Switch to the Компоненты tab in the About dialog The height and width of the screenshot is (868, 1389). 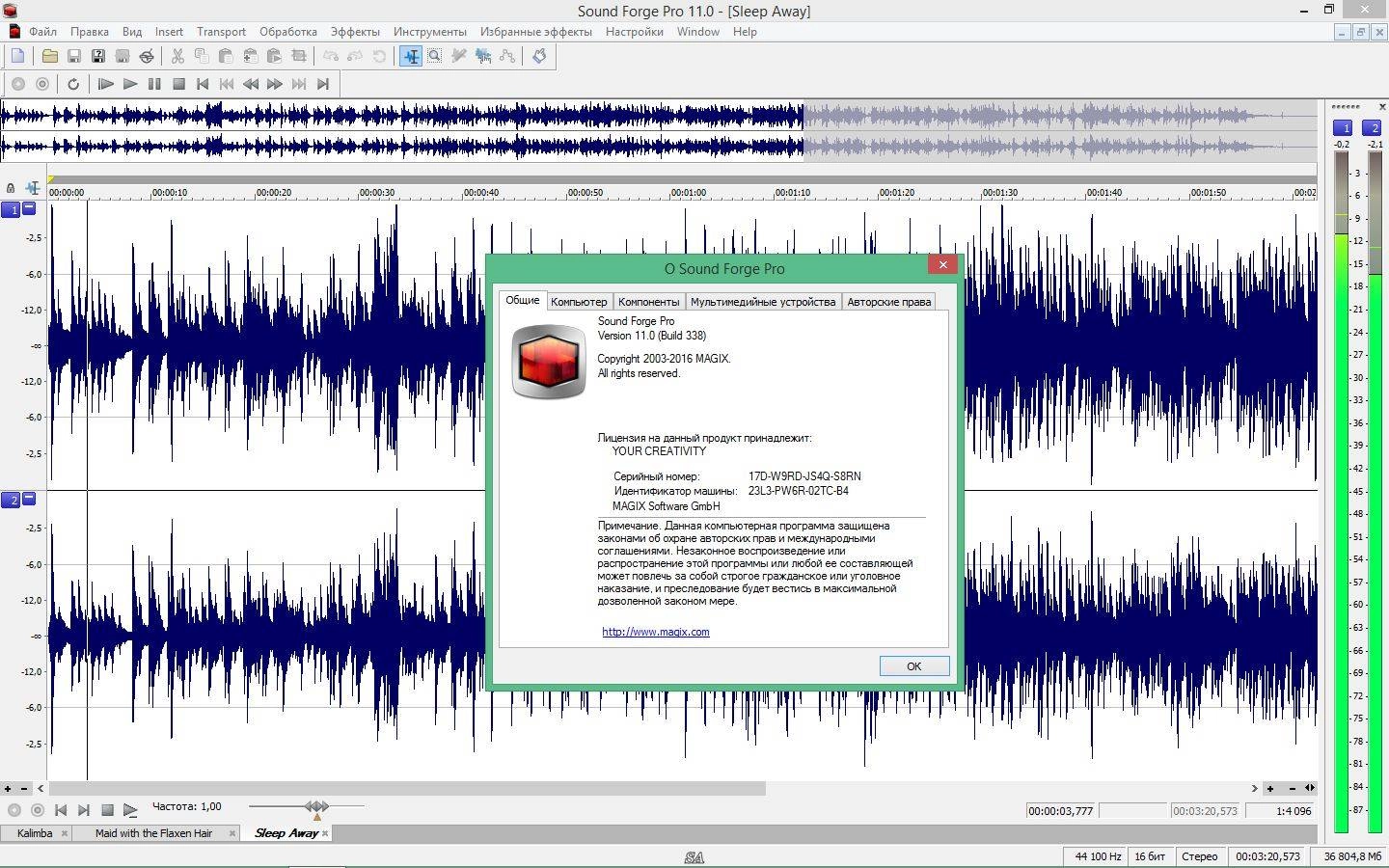click(648, 302)
